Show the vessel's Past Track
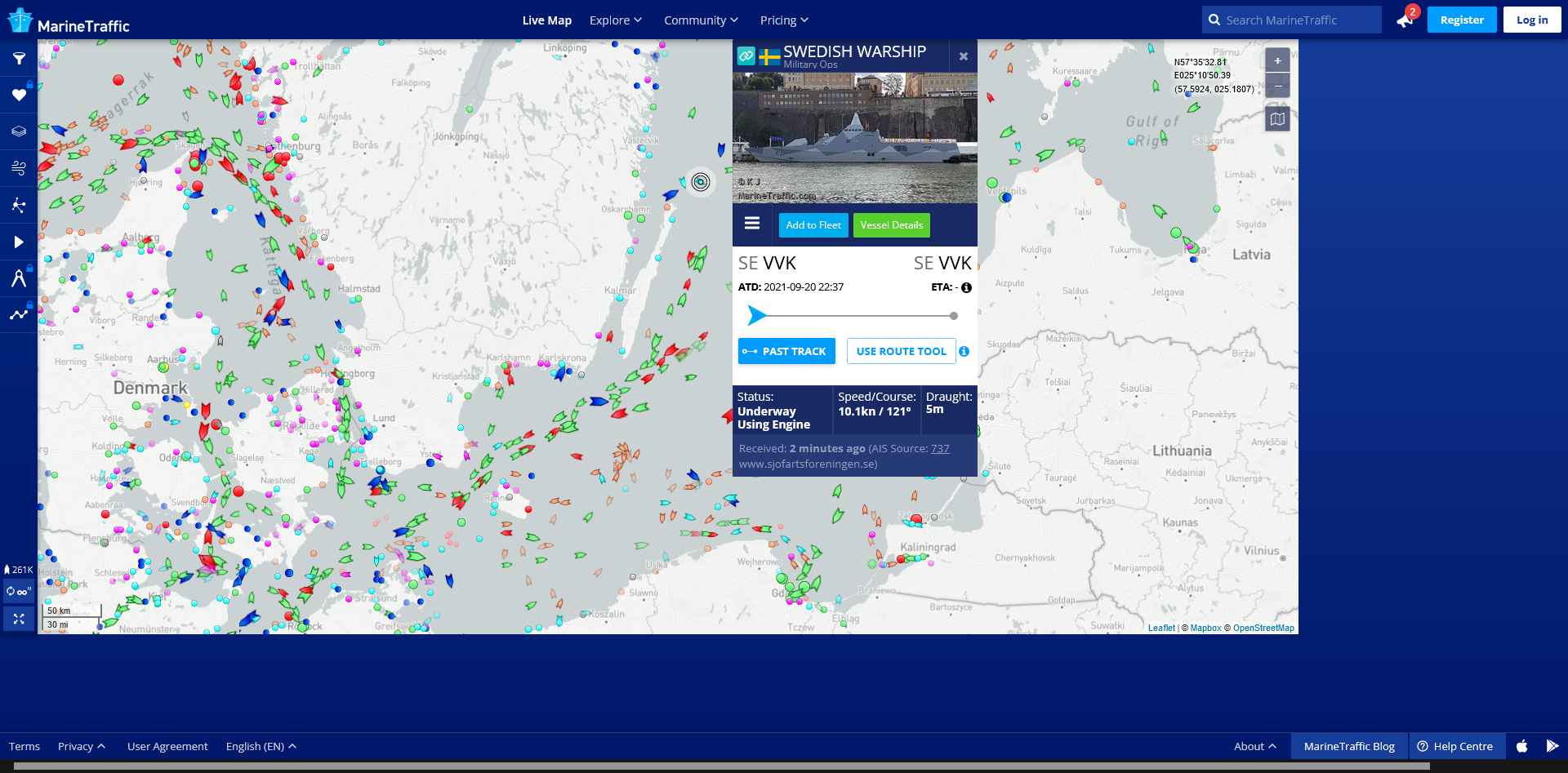The width and height of the screenshot is (1568, 773). 786,351
